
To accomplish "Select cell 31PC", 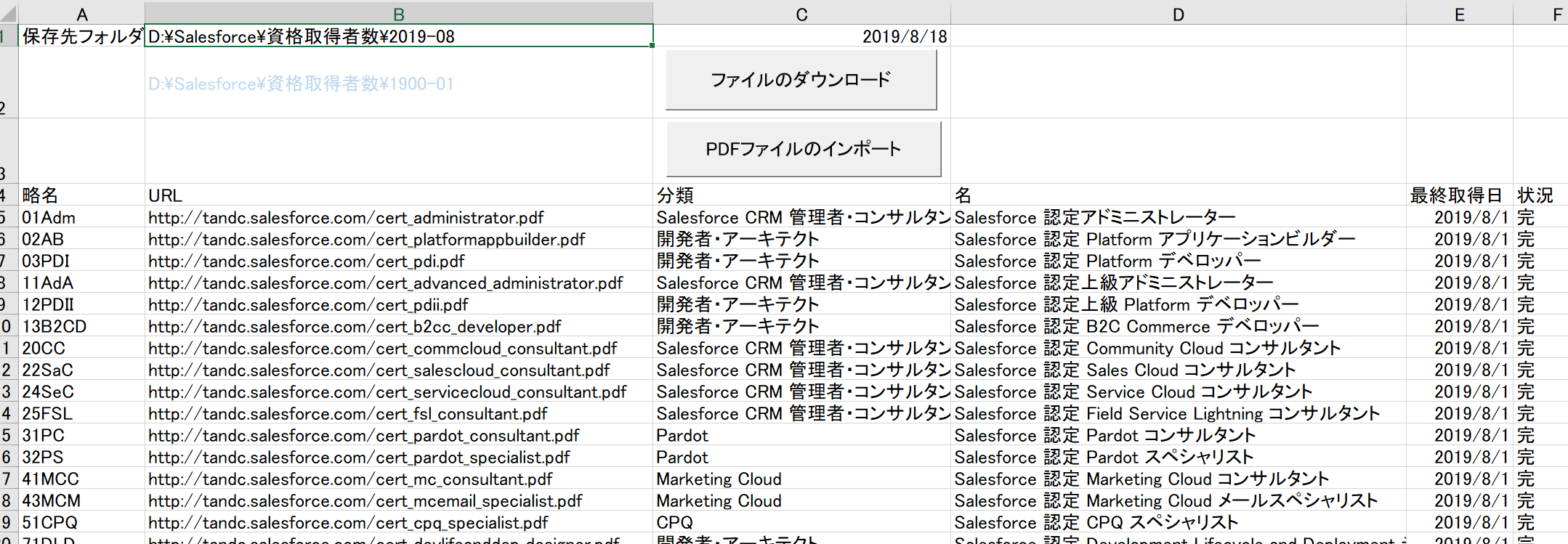I will 81,434.
